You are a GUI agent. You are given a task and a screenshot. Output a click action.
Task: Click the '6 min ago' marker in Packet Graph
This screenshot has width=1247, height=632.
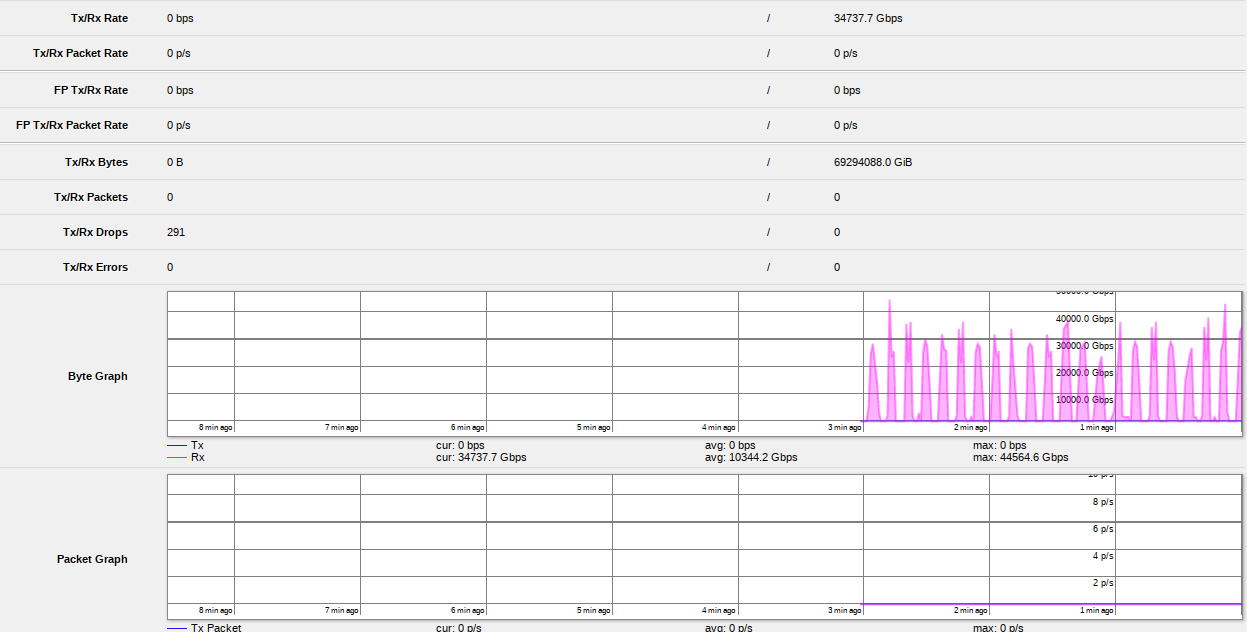467,610
